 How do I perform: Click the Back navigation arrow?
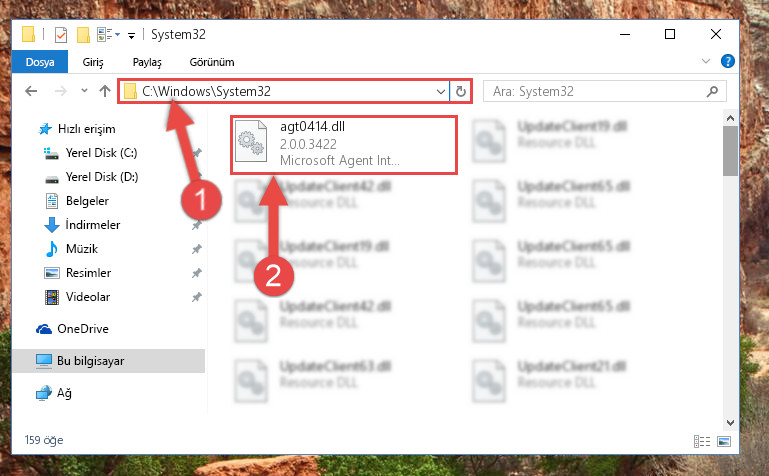click(x=31, y=91)
